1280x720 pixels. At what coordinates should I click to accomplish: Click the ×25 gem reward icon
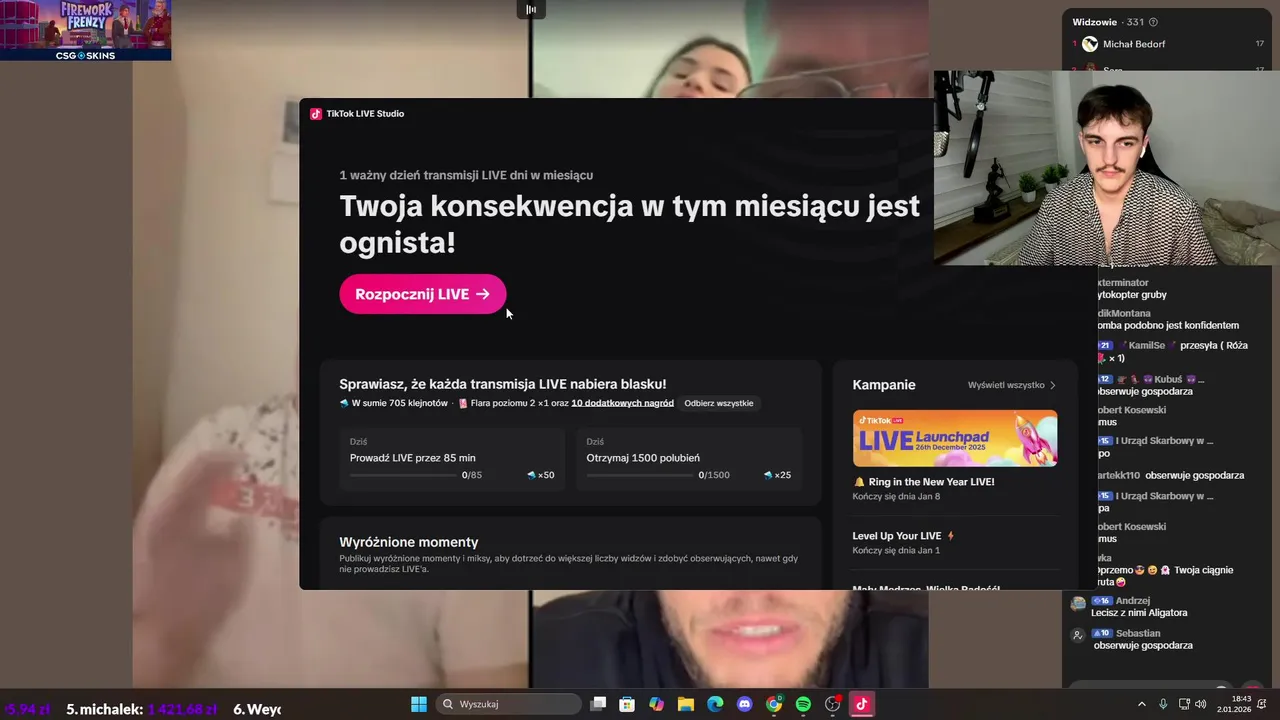point(768,475)
